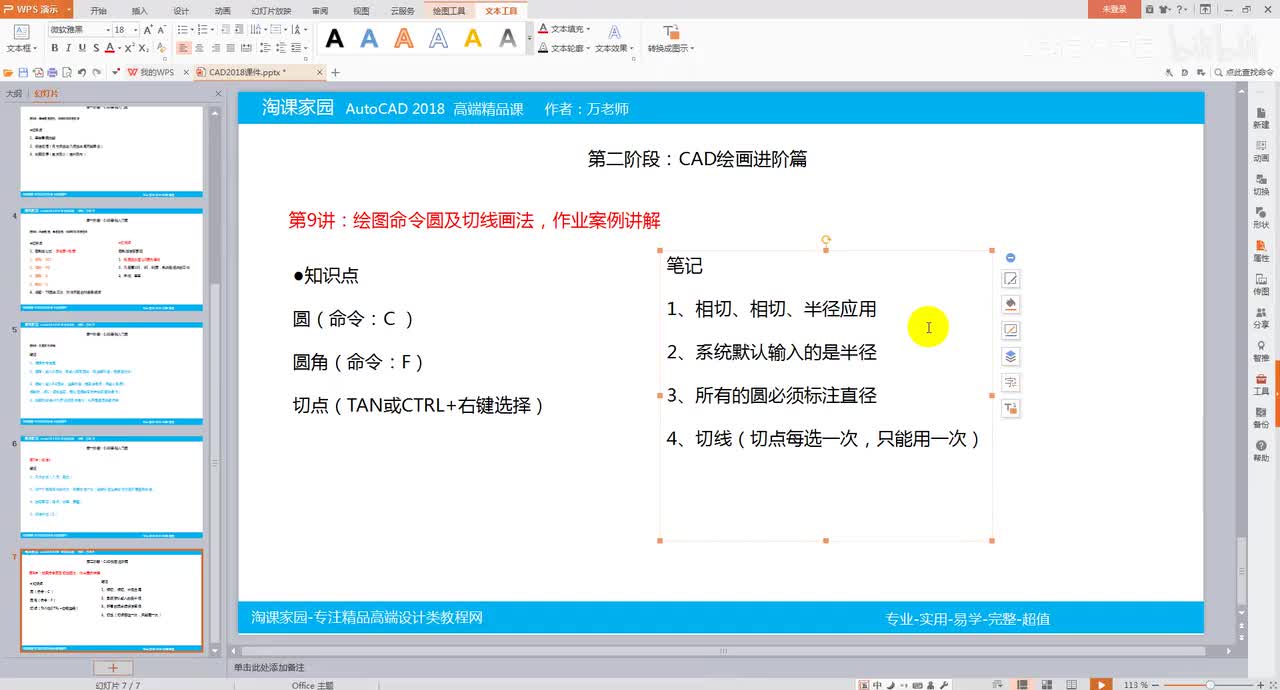This screenshot has height=690, width=1280.
Task: Click the open folder icon
Action: (x=8, y=72)
